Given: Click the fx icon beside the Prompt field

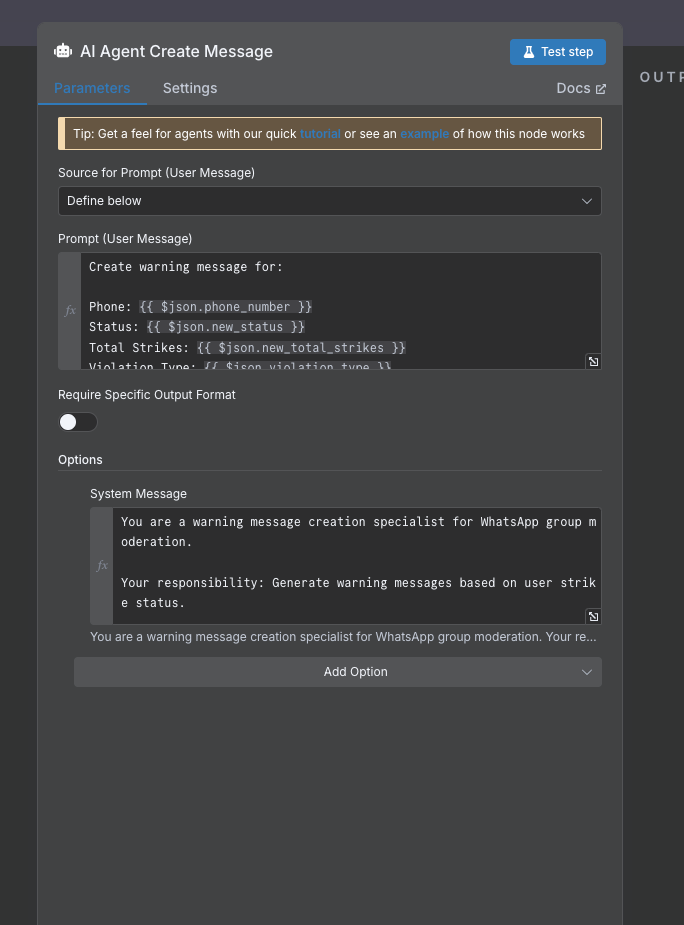Looking at the screenshot, I should click(70, 311).
